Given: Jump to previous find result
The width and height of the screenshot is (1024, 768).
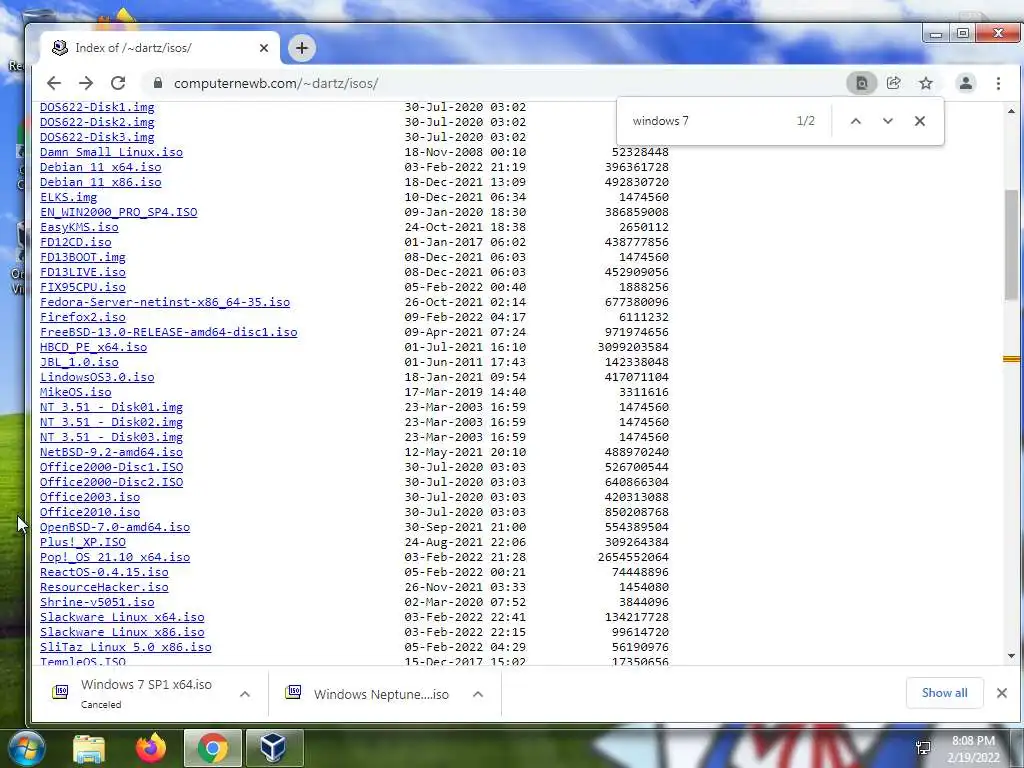Looking at the screenshot, I should coord(856,121).
